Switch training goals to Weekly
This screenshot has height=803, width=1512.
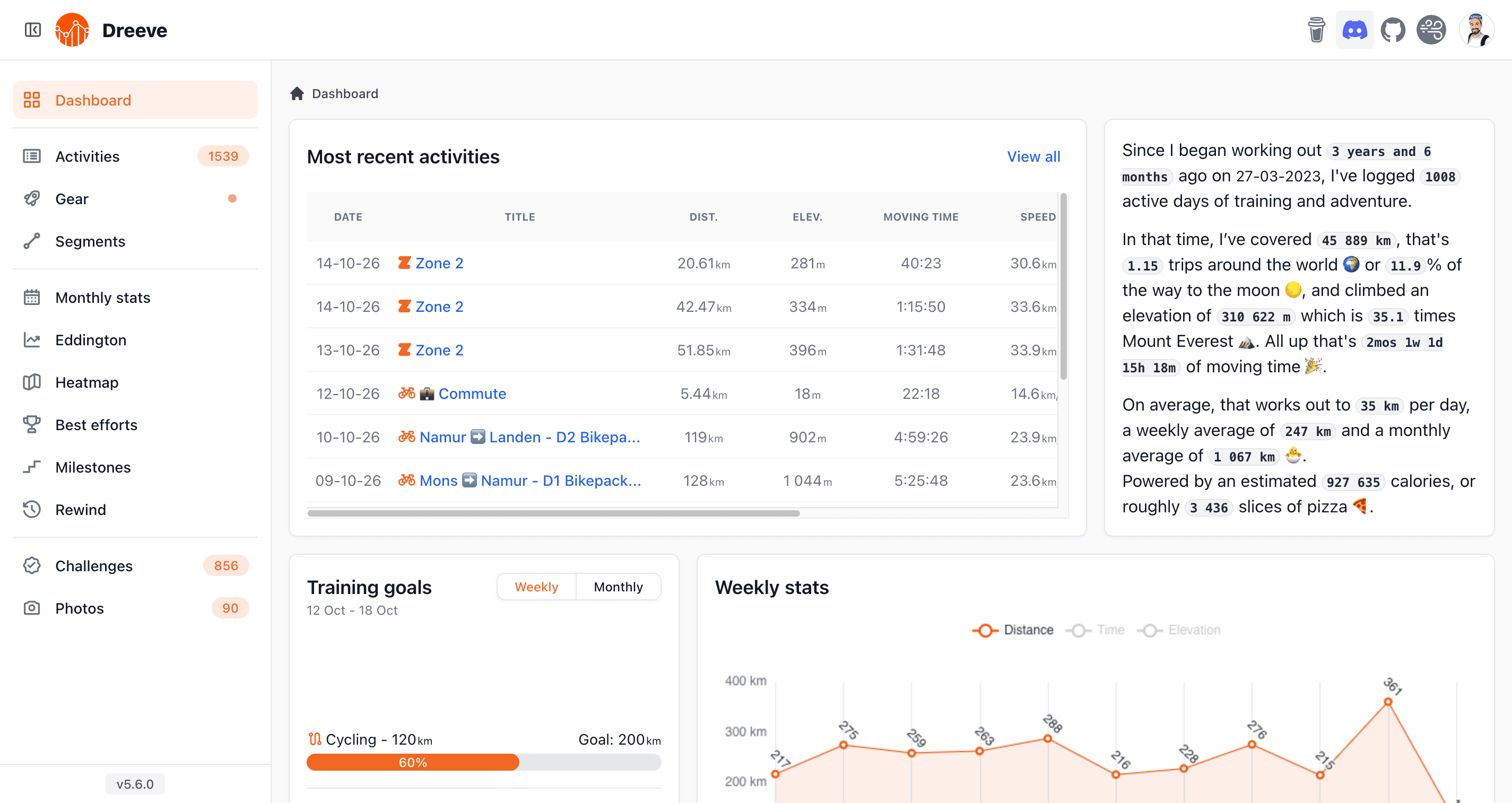(536, 587)
